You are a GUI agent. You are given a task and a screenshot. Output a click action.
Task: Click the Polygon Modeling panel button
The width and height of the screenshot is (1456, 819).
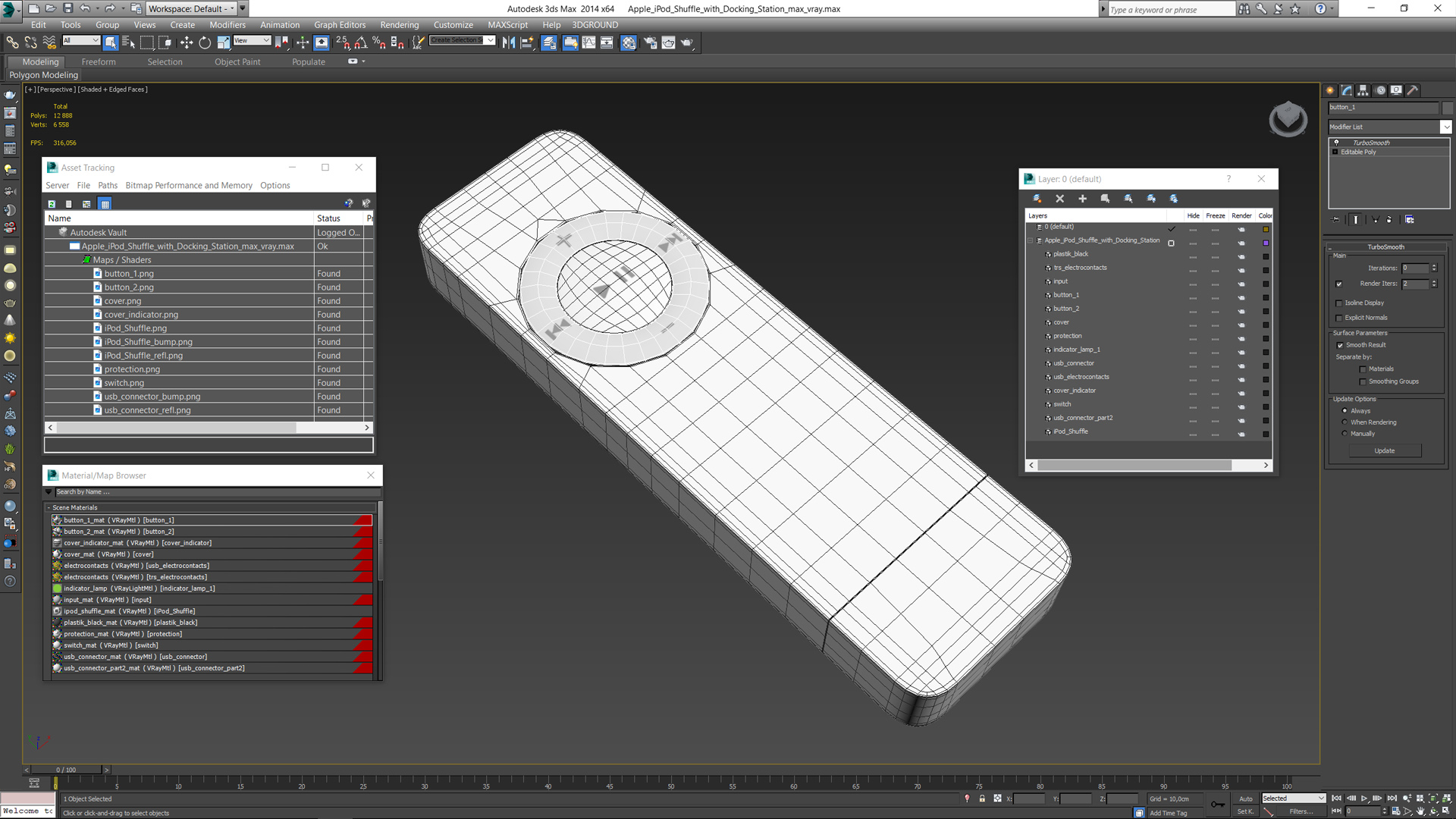pos(43,75)
